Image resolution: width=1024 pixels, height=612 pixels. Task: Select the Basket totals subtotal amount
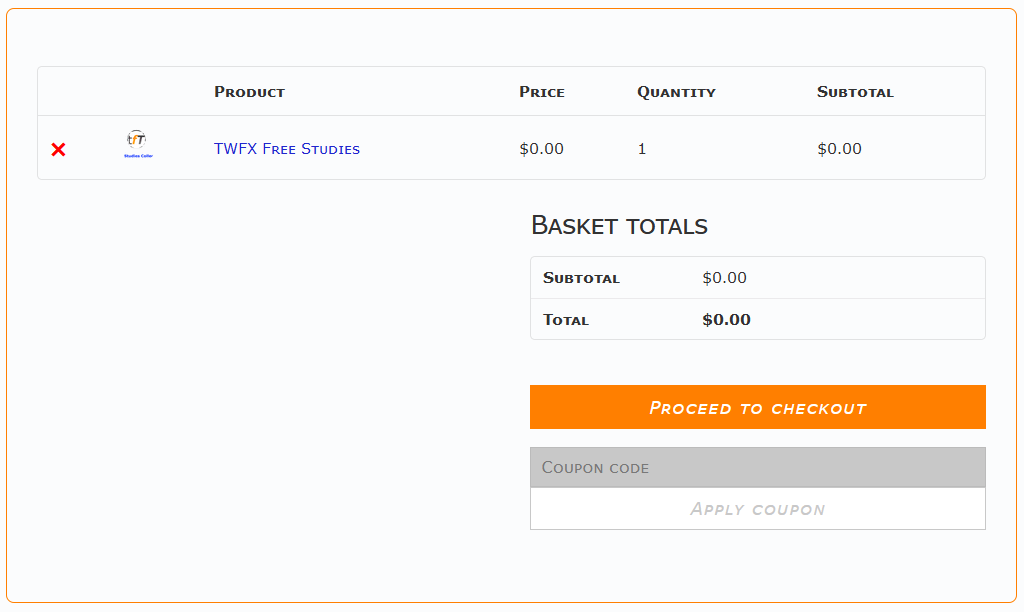pyautogui.click(x=724, y=278)
